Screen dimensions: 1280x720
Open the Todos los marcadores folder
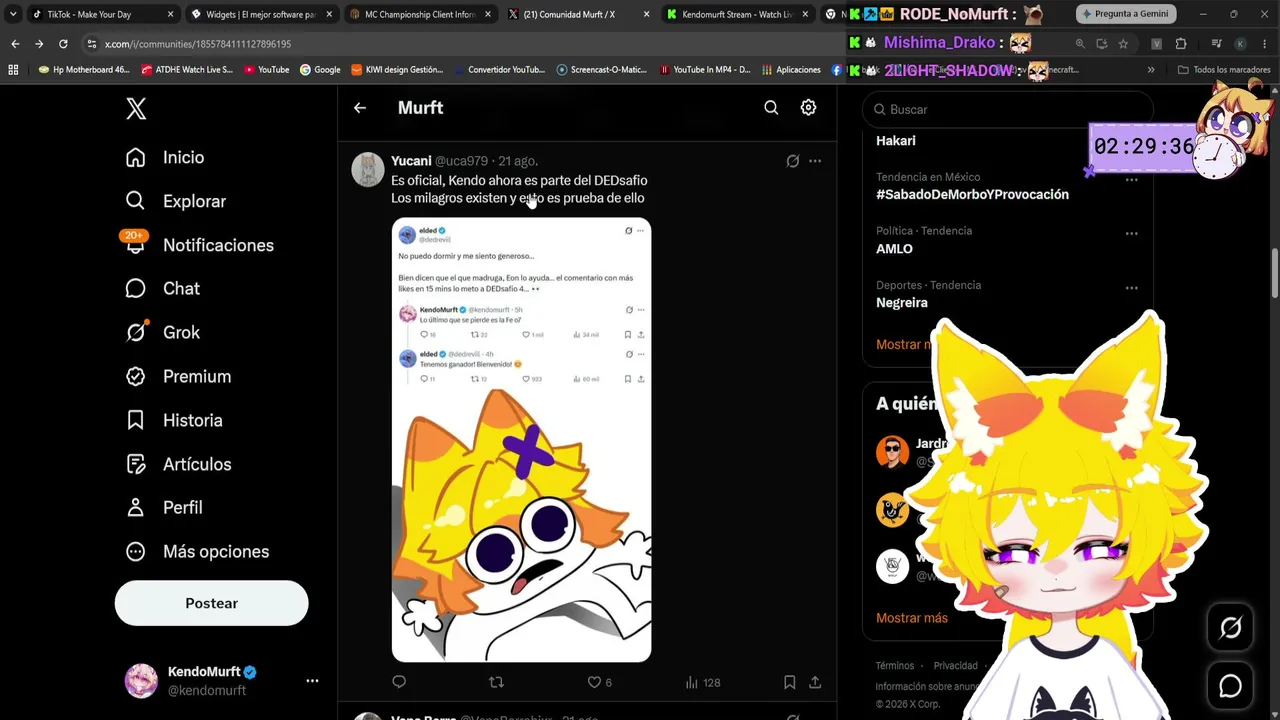(1224, 70)
